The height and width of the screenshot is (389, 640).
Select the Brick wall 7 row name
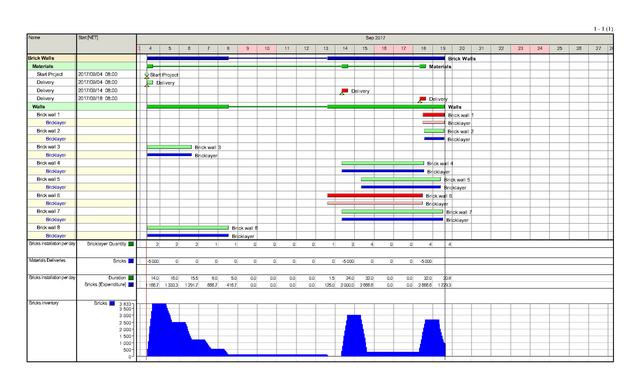tap(48, 211)
